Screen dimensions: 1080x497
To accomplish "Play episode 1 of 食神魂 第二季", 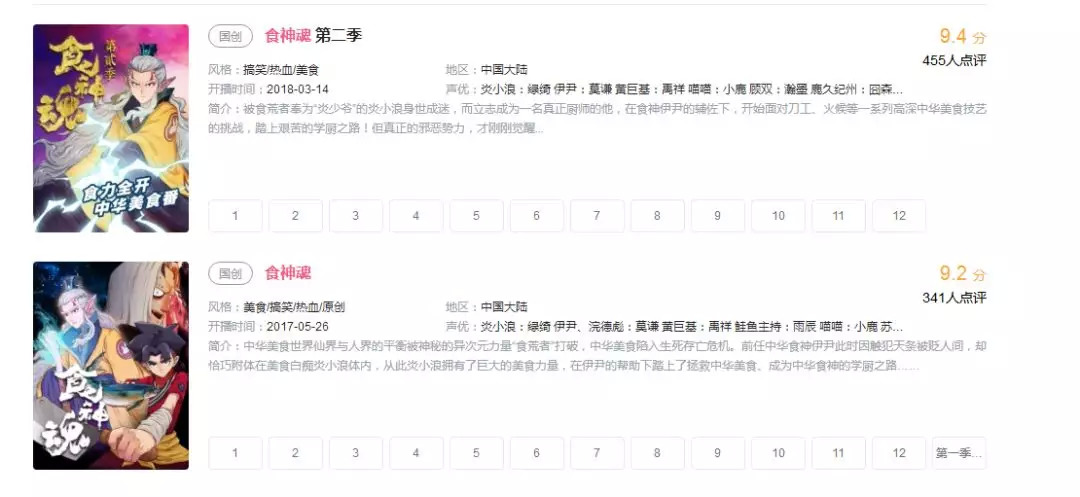I will tap(235, 215).
